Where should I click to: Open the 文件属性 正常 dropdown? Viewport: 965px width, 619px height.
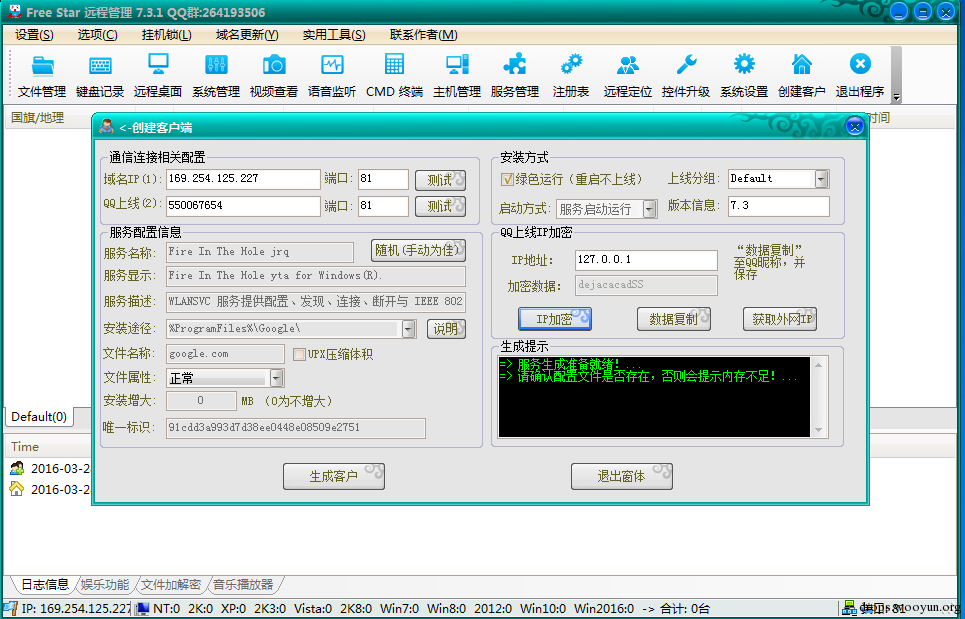pos(277,378)
